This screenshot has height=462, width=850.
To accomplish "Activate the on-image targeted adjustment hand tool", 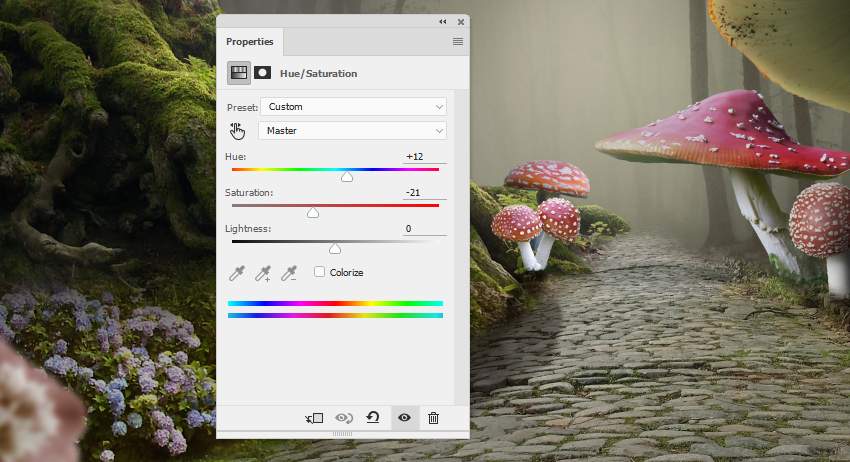I will click(x=237, y=131).
